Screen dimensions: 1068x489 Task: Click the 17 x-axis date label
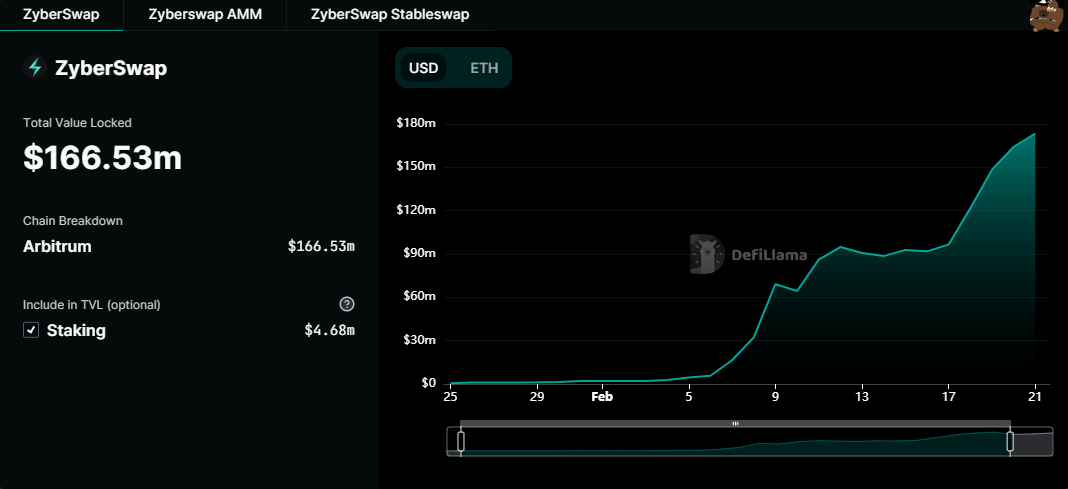949,396
